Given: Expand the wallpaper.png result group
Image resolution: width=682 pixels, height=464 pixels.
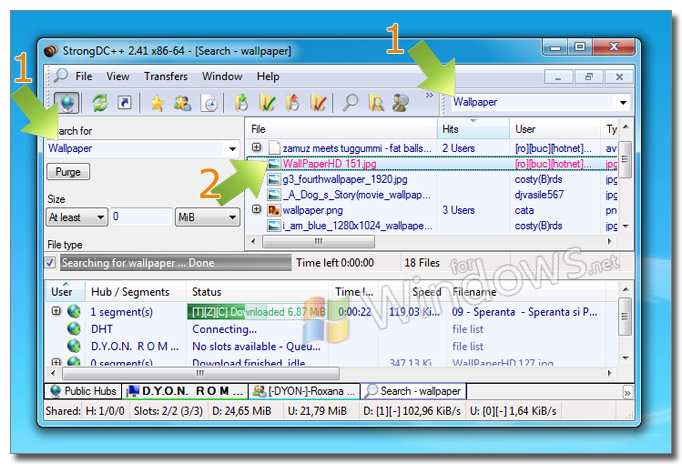Looking at the screenshot, I should click(x=257, y=210).
